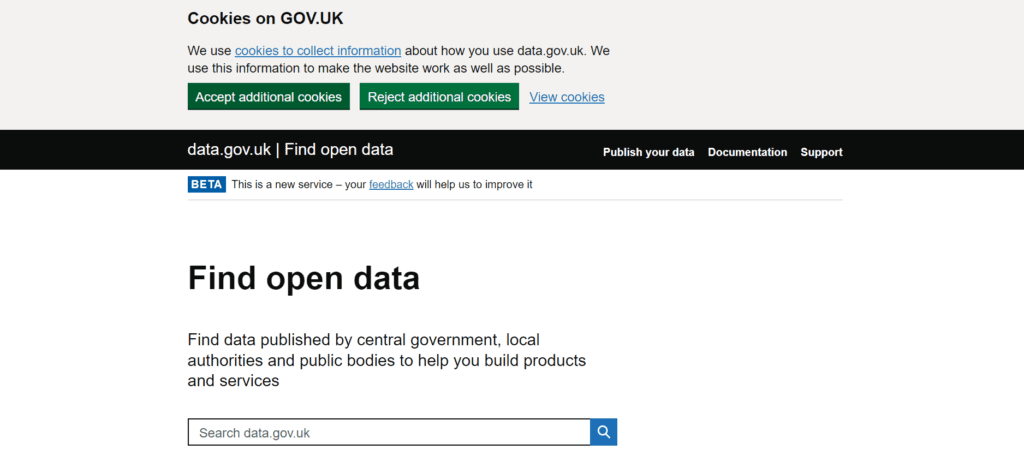The width and height of the screenshot is (1024, 462).
Task: Click the 'Cookies on GOV.UK' heading
Action: 265,18
